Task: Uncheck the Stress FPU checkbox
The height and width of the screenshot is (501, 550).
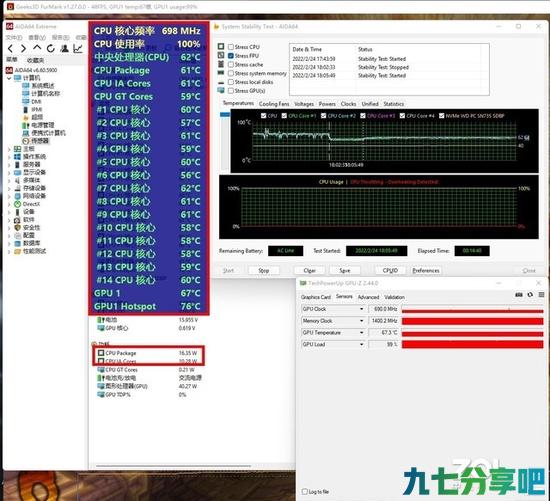Action: 231,55
